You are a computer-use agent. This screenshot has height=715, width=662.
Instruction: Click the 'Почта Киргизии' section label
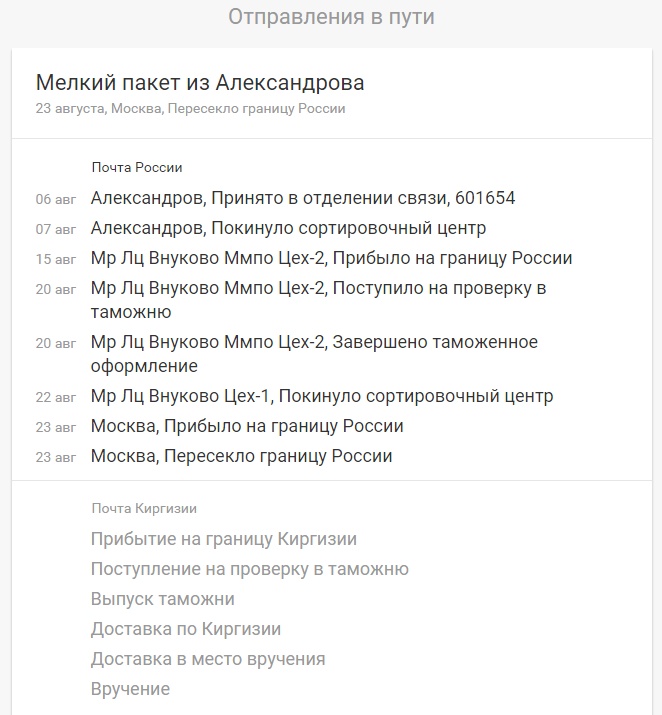(x=144, y=508)
